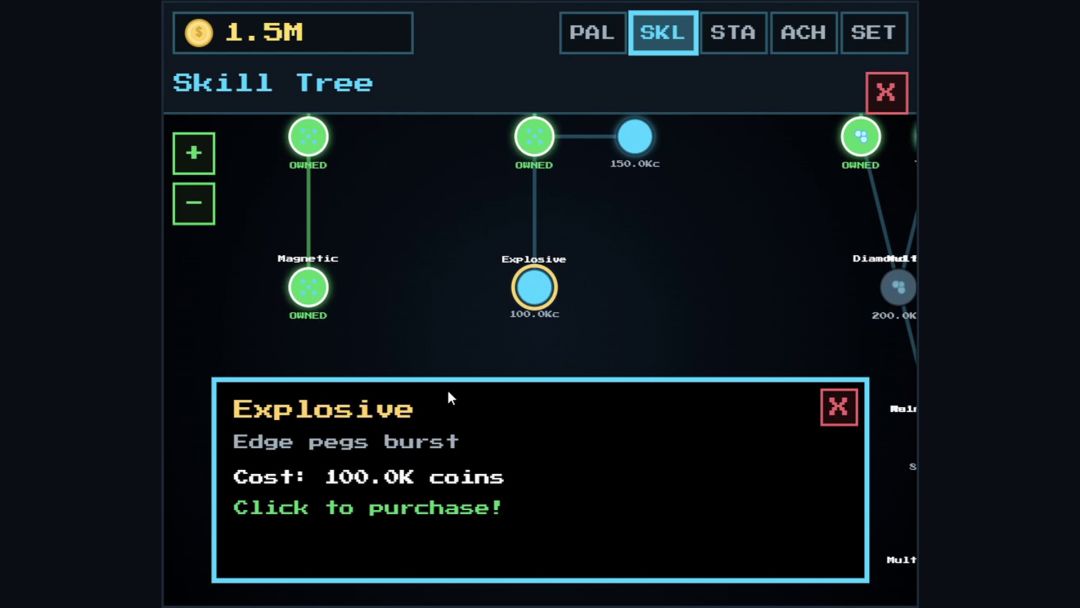Open the STA tab
Screen dimensions: 1080x608
[x=733, y=32]
